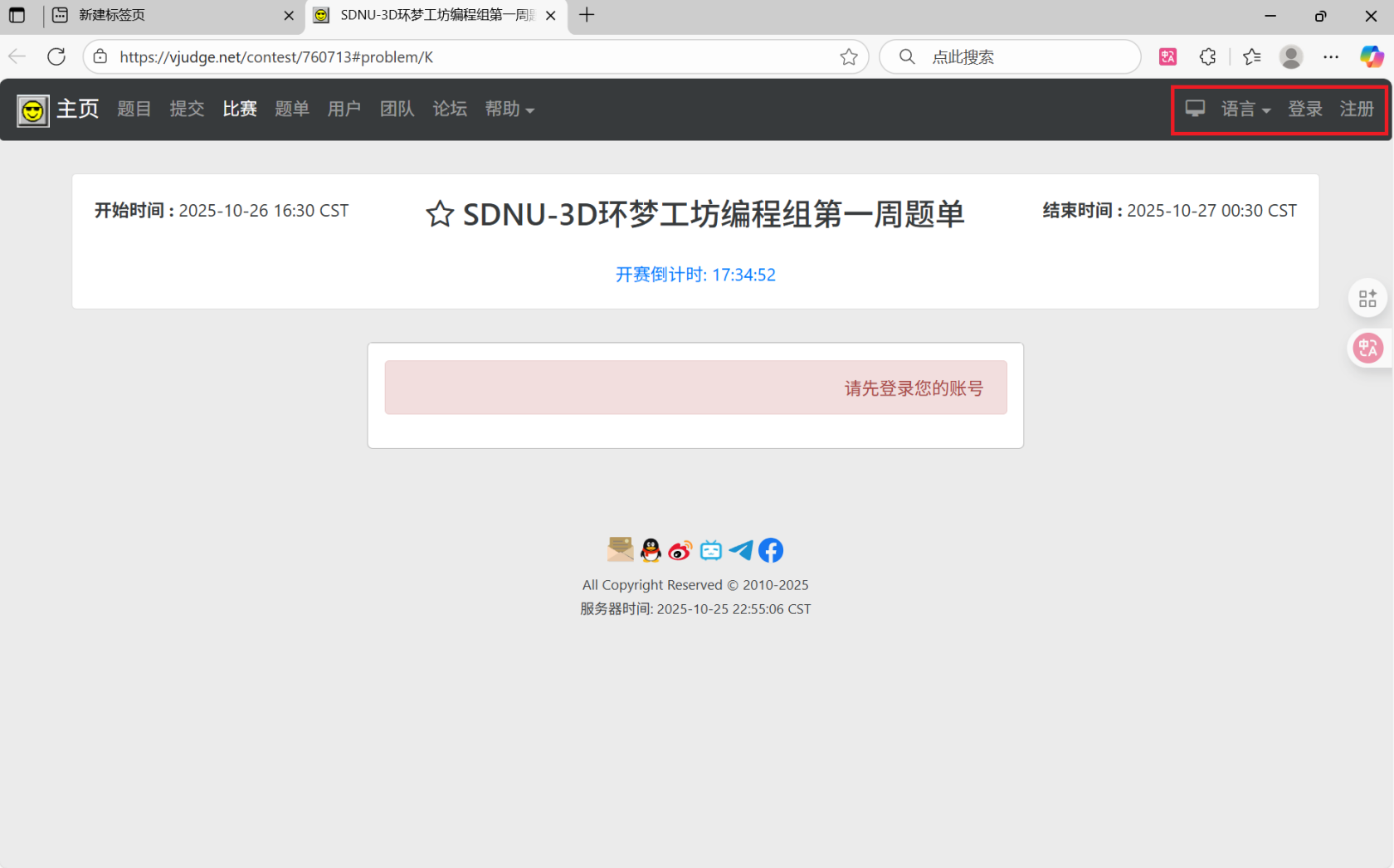The height and width of the screenshot is (868, 1394).
Task: Expand the 语言 language dropdown
Action: [1245, 110]
